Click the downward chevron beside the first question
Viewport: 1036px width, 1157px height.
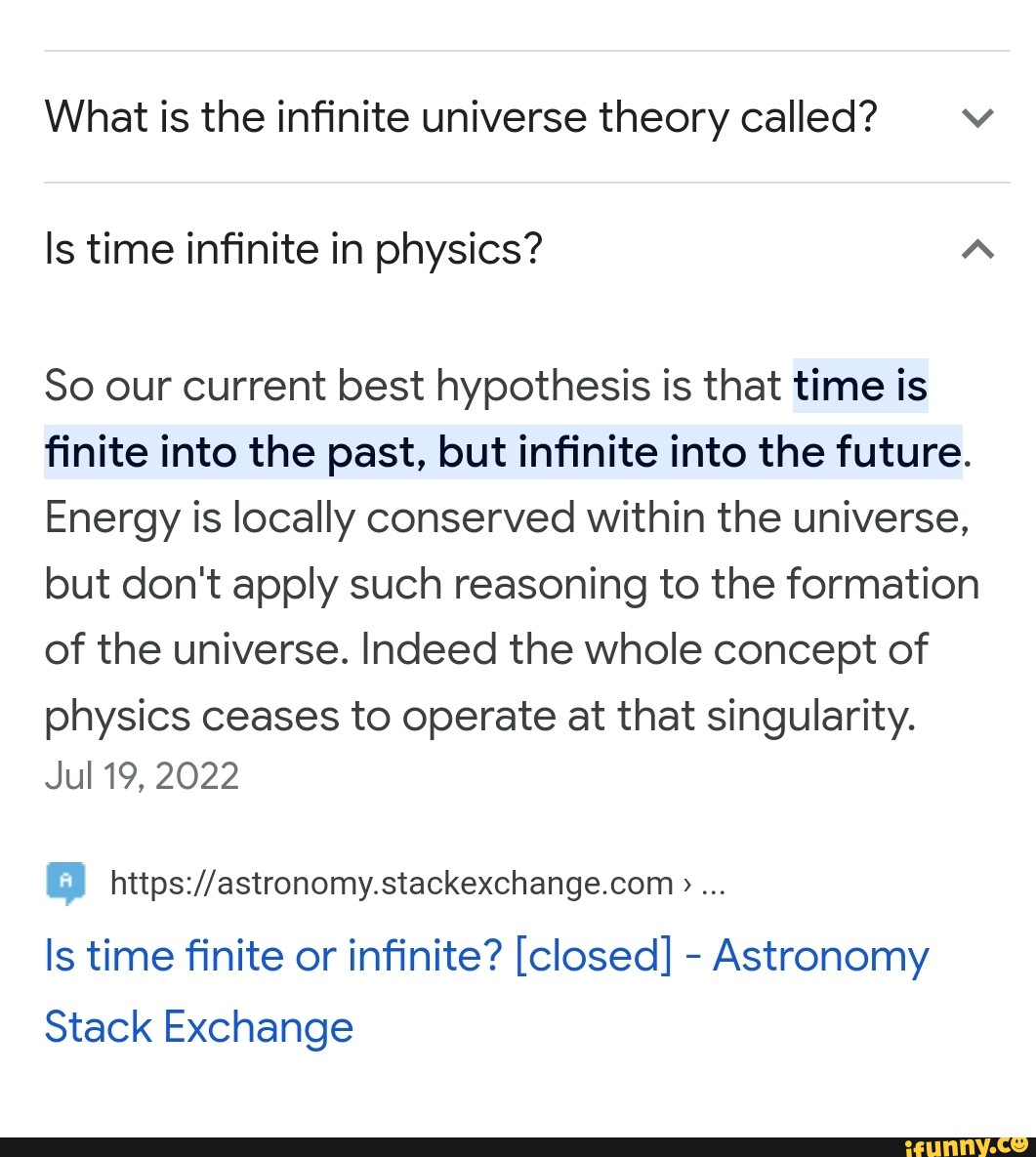pyautogui.click(x=976, y=116)
